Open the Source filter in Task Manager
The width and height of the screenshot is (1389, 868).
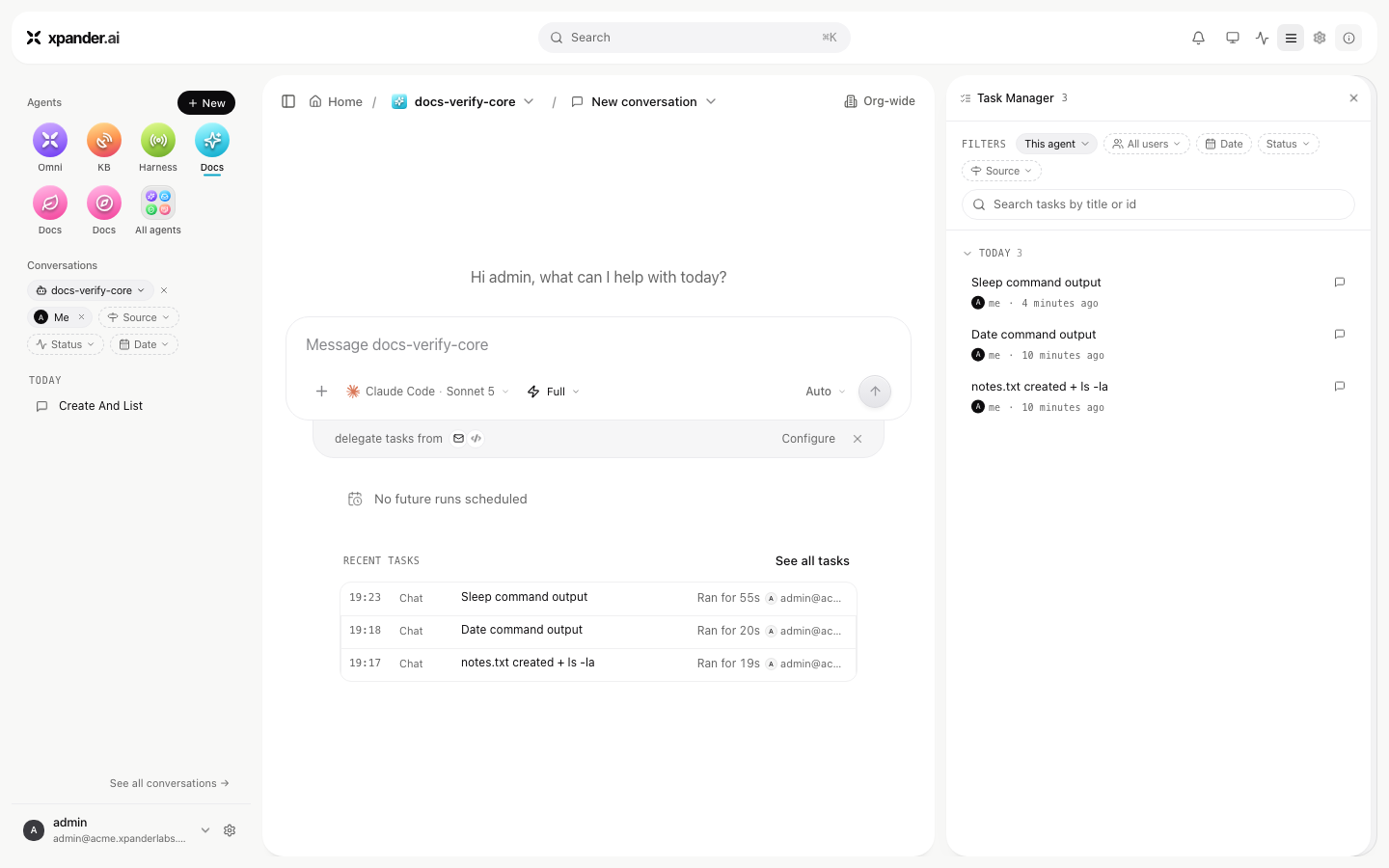click(x=1001, y=171)
